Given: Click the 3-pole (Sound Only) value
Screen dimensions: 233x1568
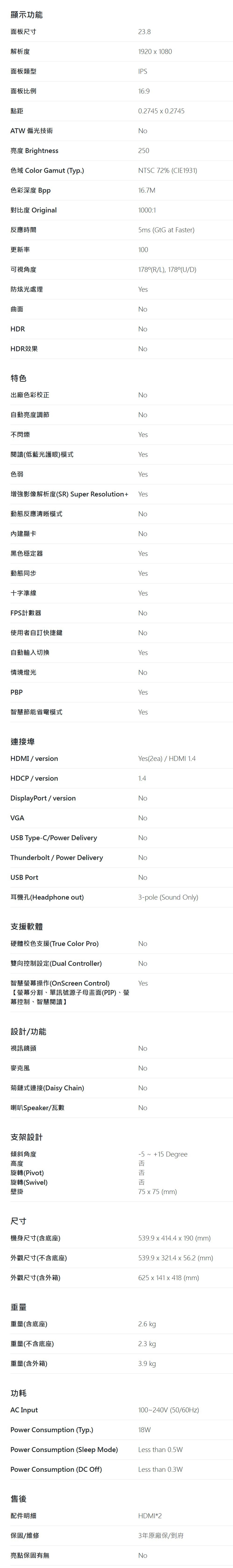Looking at the screenshot, I should tap(168, 897).
